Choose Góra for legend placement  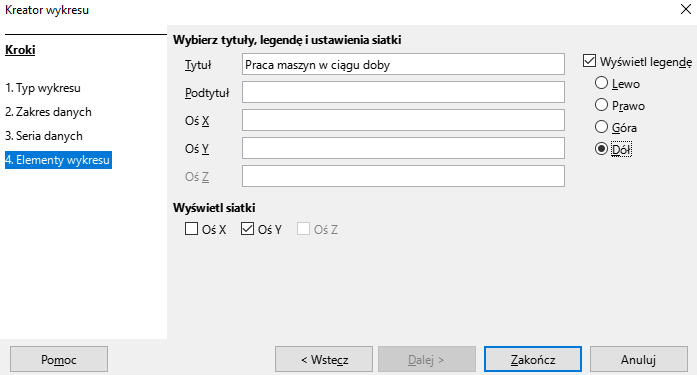(x=601, y=127)
